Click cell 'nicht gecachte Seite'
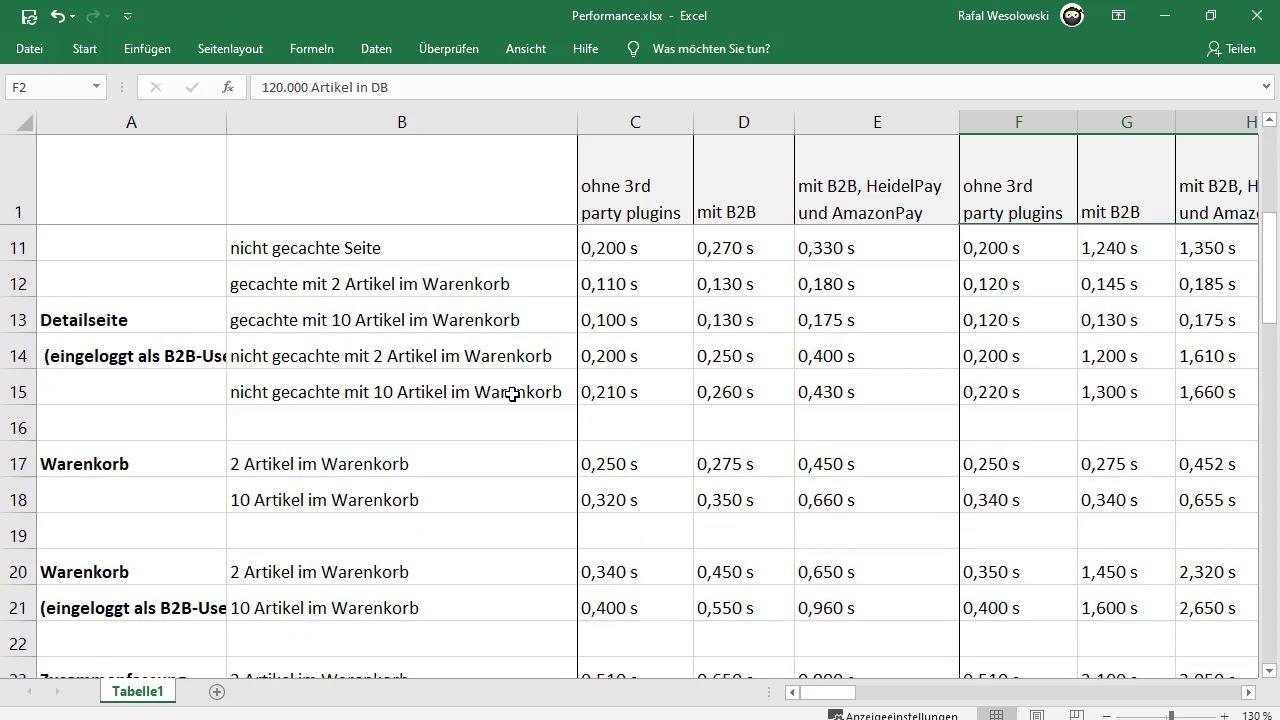Image resolution: width=1280 pixels, height=720 pixels. point(402,248)
